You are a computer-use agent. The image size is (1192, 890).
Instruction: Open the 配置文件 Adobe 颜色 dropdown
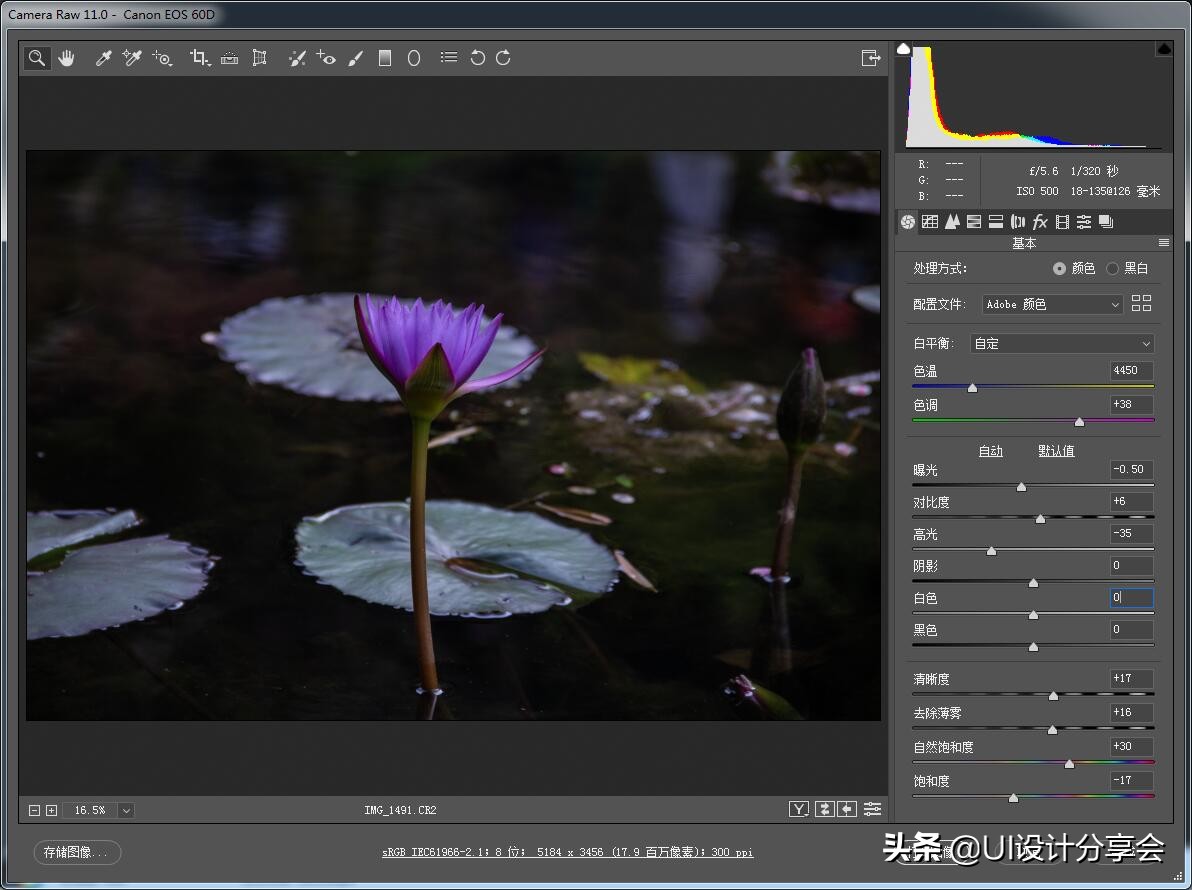1052,304
